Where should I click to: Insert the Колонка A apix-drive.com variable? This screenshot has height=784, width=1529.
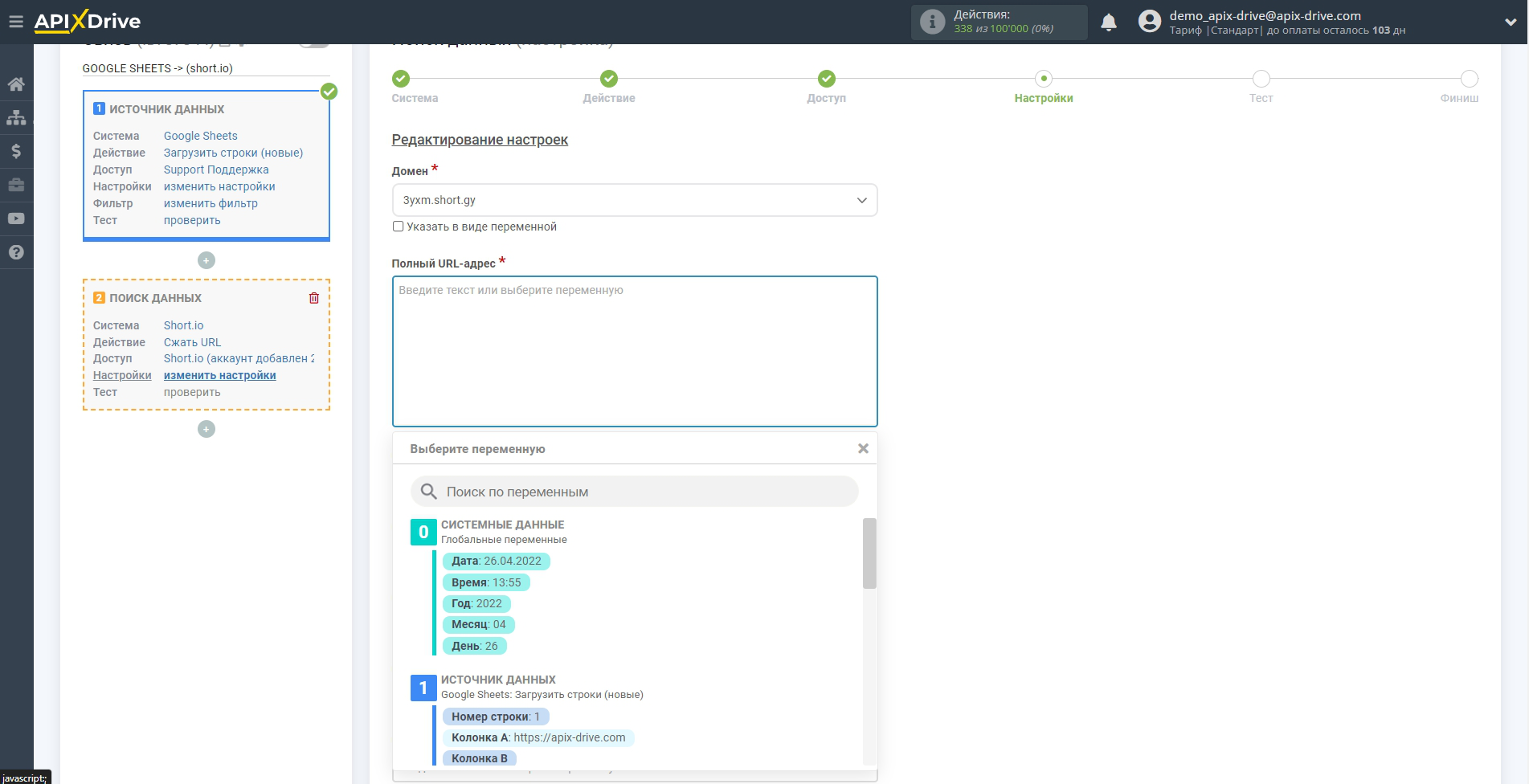pos(538,737)
